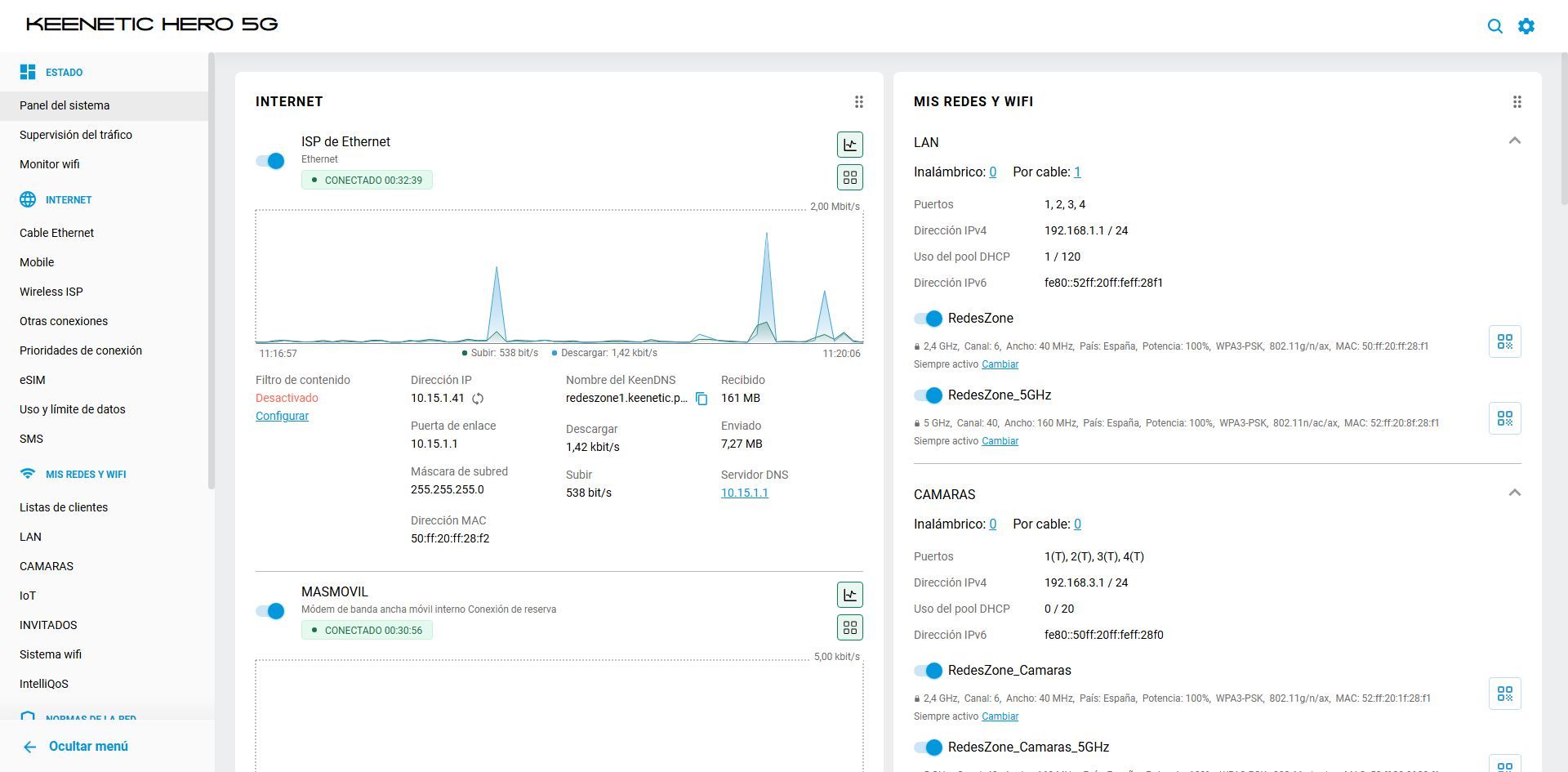Toggle the RedesZone_Camaras network switch
The height and width of the screenshot is (772, 1568).
pos(929,671)
